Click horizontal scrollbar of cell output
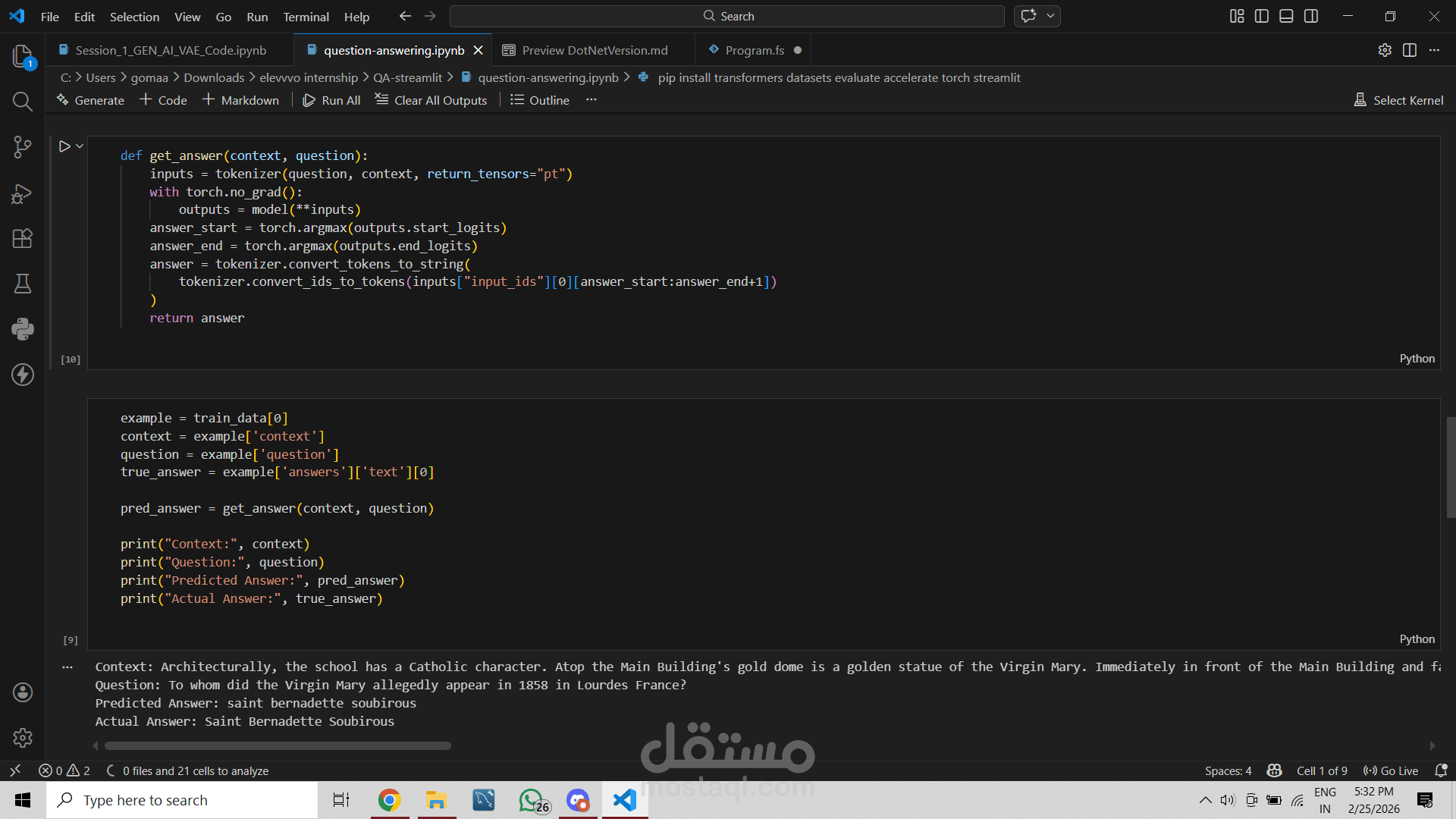This screenshot has width=1456, height=819. [278, 745]
